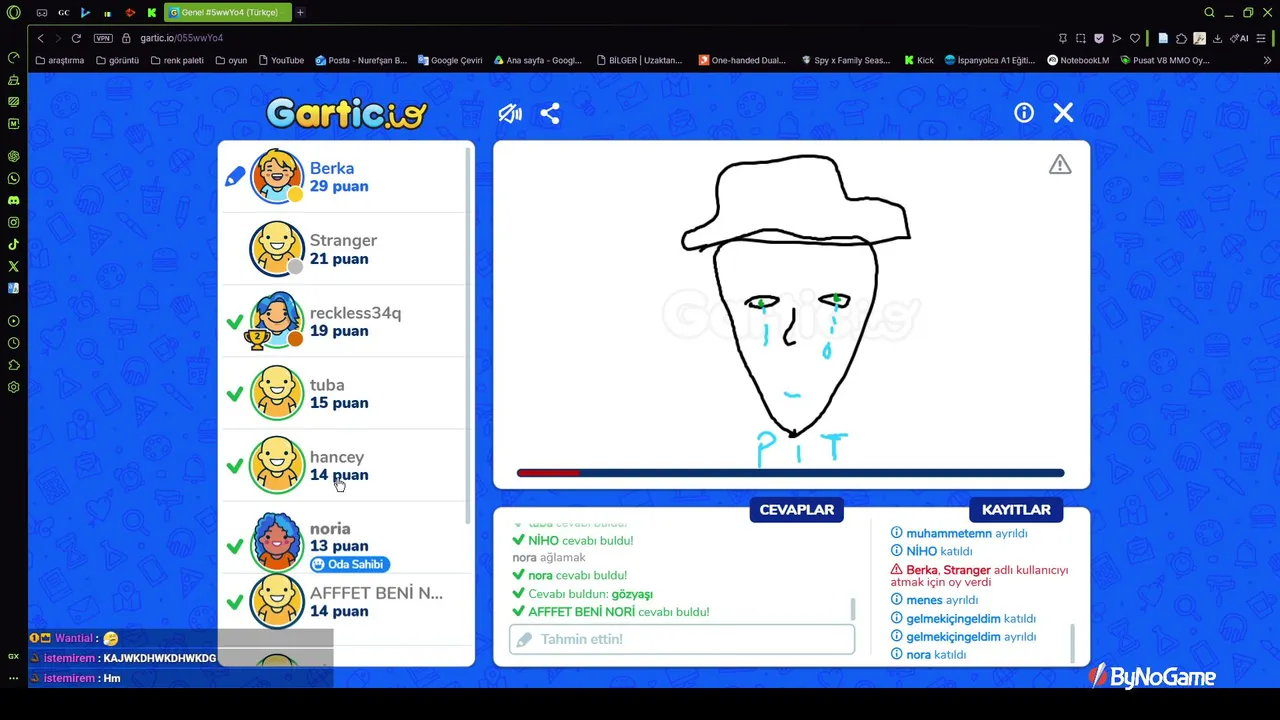Go back to previous page
1280x720 pixels.
[x=40, y=38]
